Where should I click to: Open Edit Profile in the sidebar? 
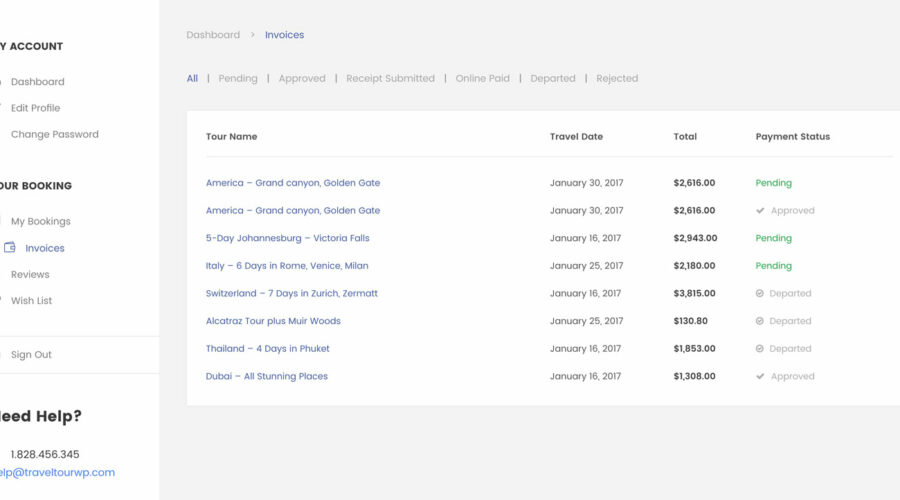35,108
